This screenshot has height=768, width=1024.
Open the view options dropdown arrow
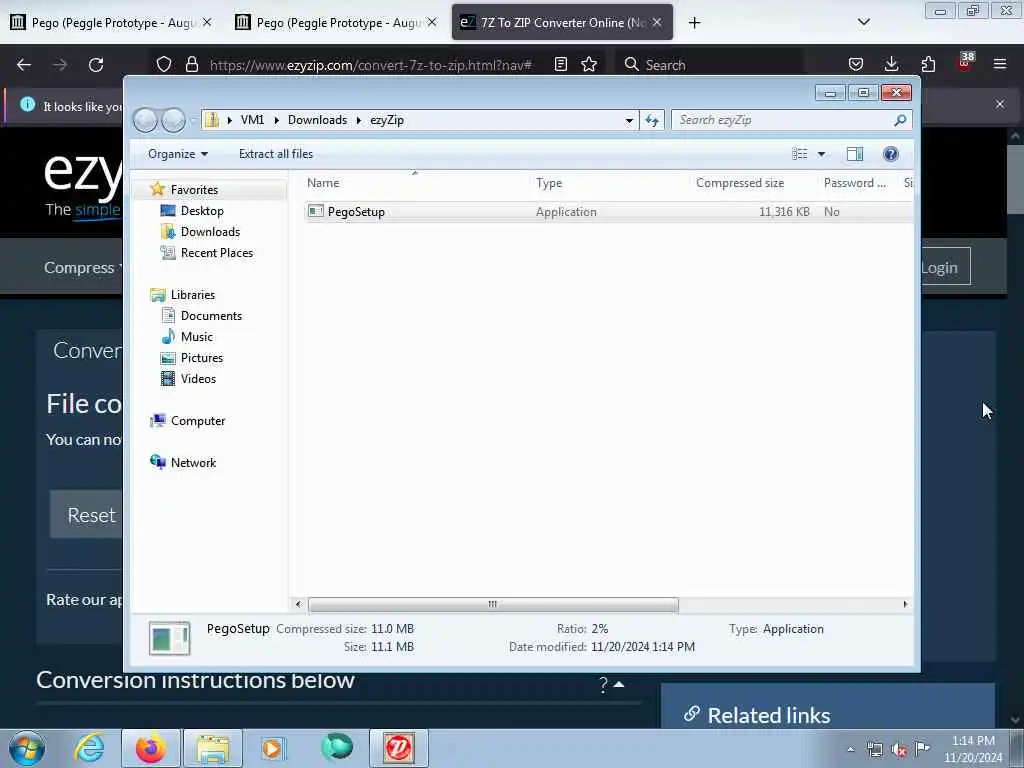822,154
